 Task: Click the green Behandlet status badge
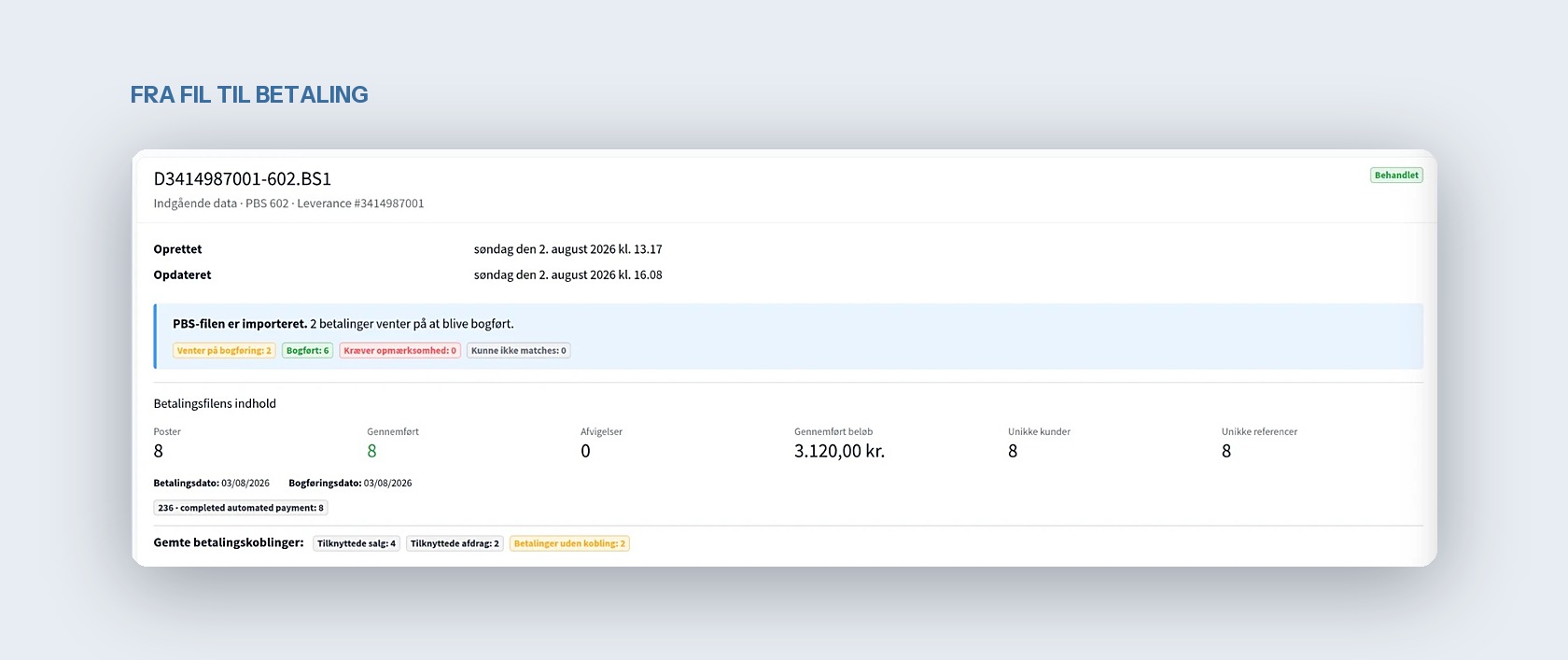[1396, 176]
